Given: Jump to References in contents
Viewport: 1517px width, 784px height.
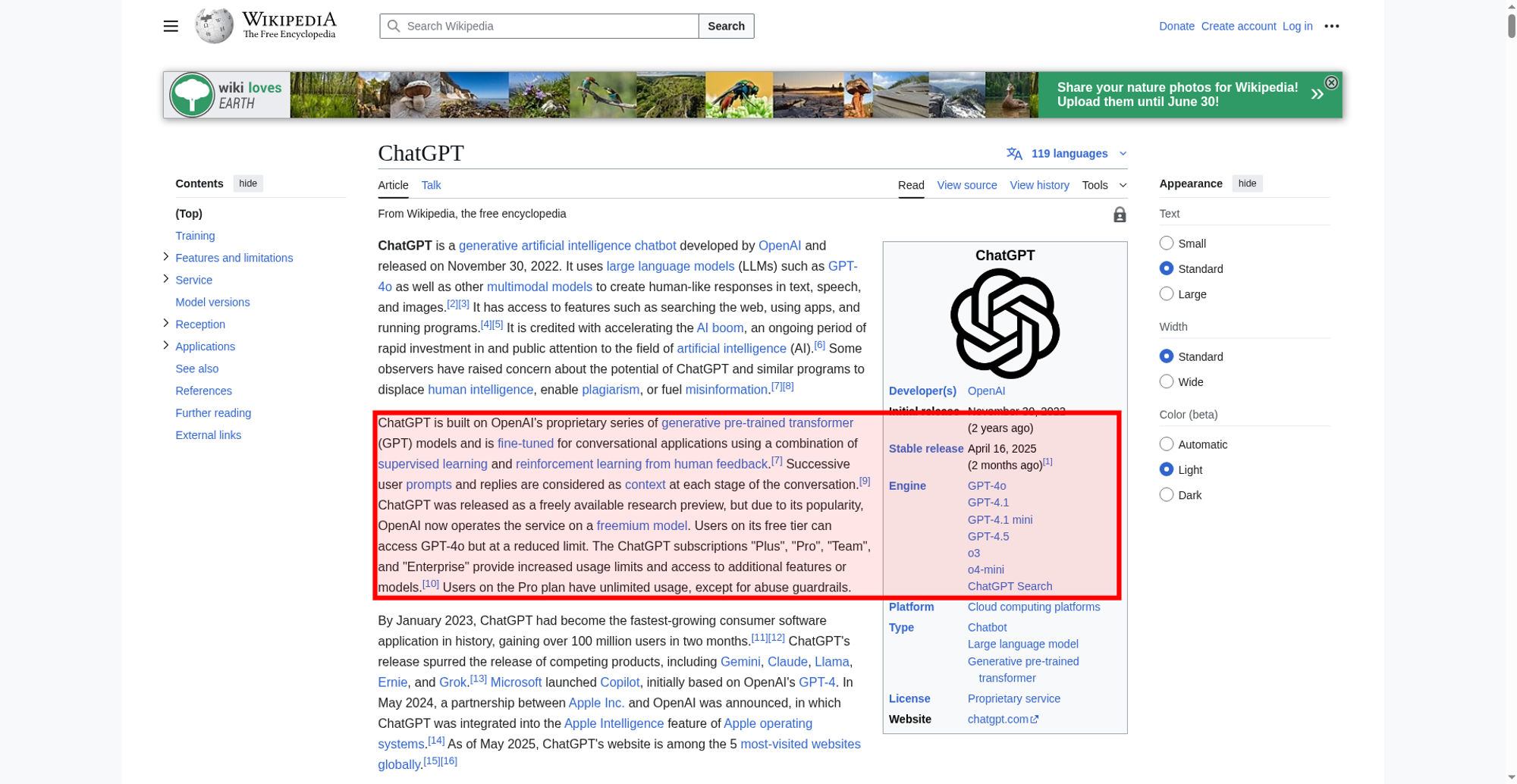Looking at the screenshot, I should tap(203, 390).
